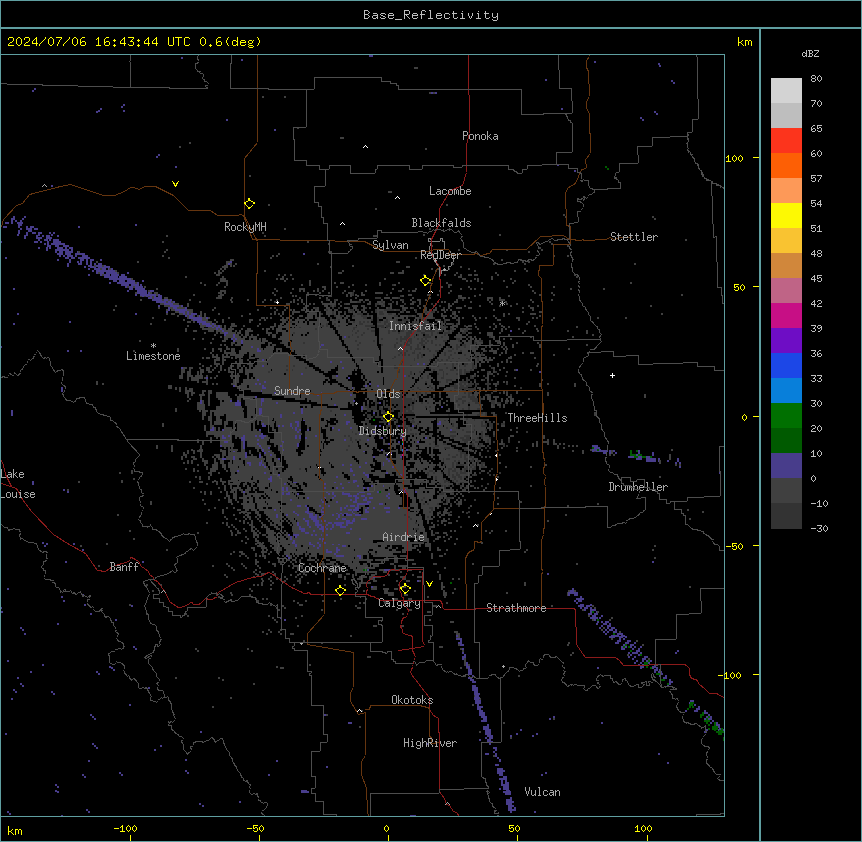Click the Airdrie city label
This screenshot has height=842, width=862.
pos(404,537)
